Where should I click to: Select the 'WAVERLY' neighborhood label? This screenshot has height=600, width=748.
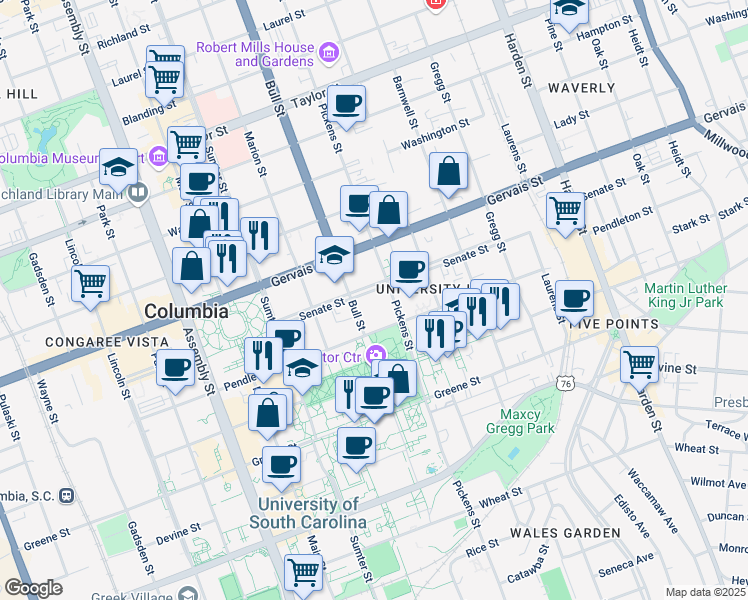point(582,88)
